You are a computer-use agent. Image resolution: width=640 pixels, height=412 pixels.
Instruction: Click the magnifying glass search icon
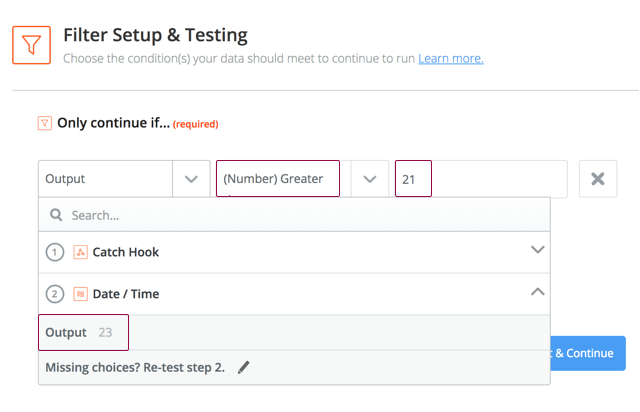pos(55,215)
